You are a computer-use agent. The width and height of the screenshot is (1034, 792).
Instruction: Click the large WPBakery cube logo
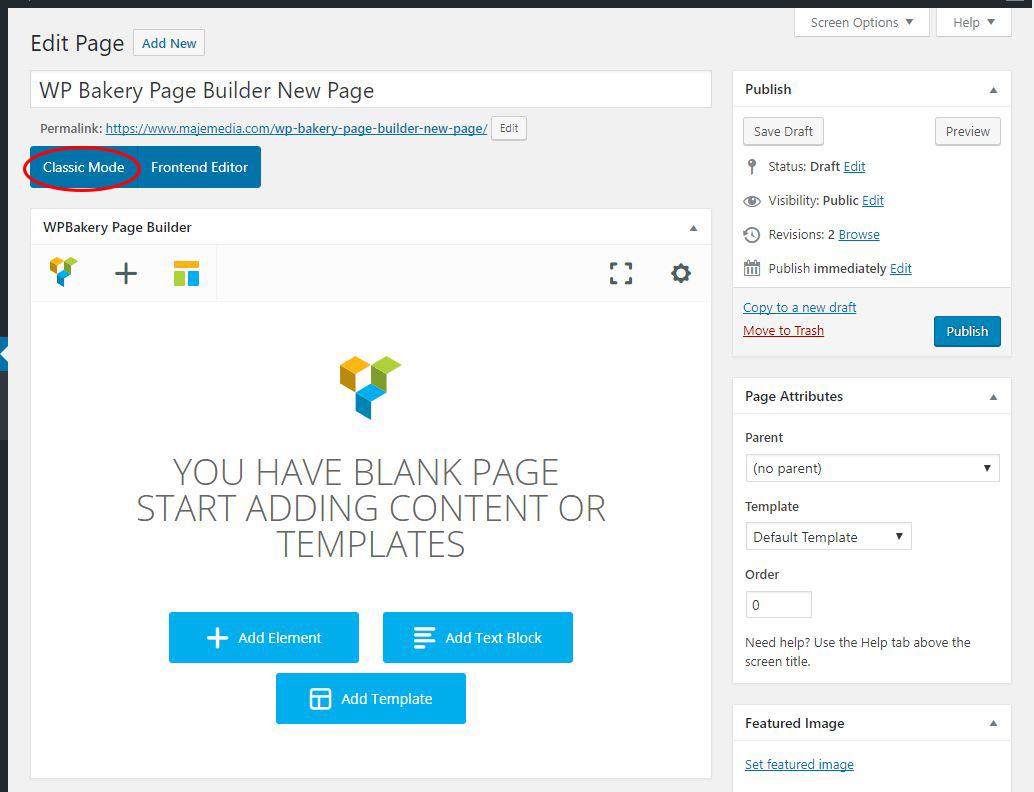pos(370,386)
